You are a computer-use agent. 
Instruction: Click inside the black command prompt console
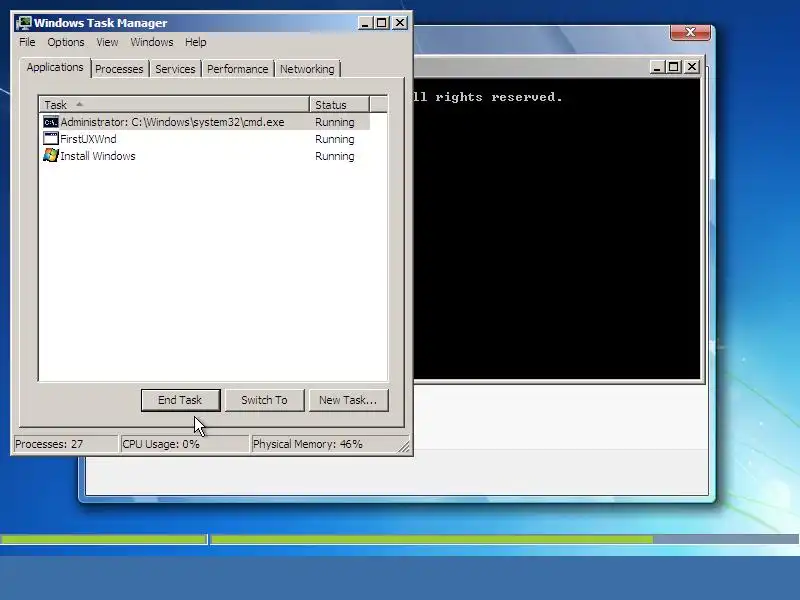pyautogui.click(x=556, y=229)
